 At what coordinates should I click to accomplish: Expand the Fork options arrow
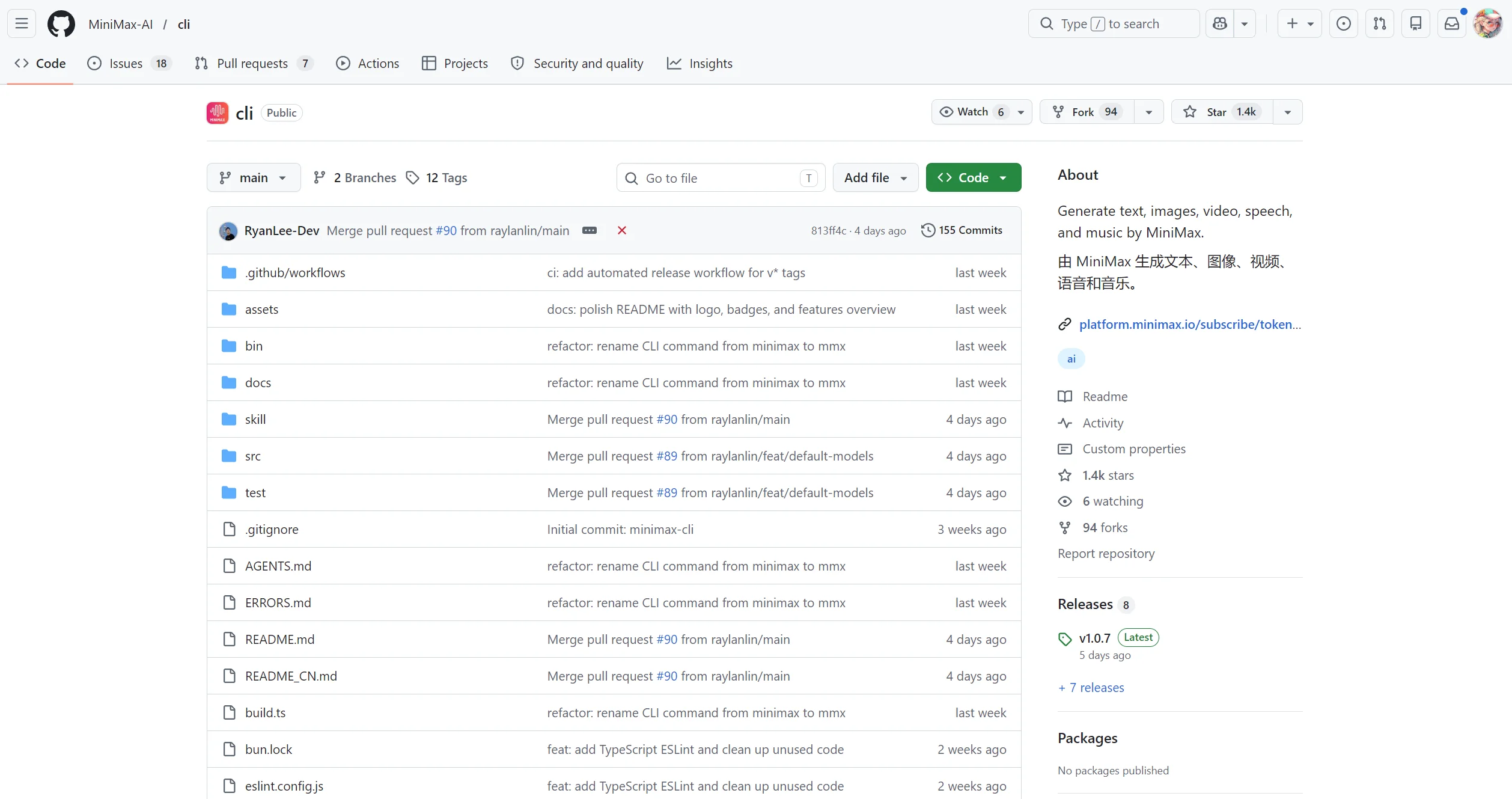[x=1149, y=112]
